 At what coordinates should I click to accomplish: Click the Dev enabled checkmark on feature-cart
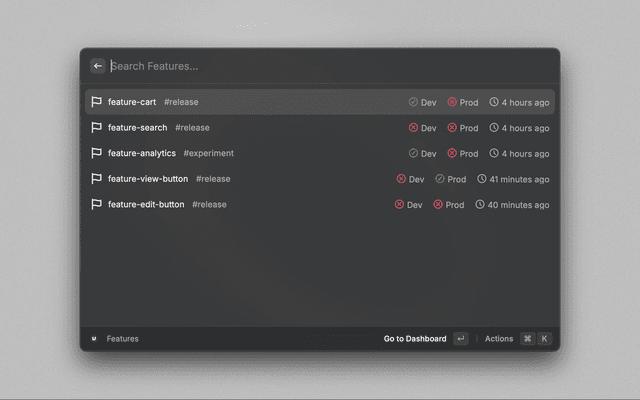(413, 102)
